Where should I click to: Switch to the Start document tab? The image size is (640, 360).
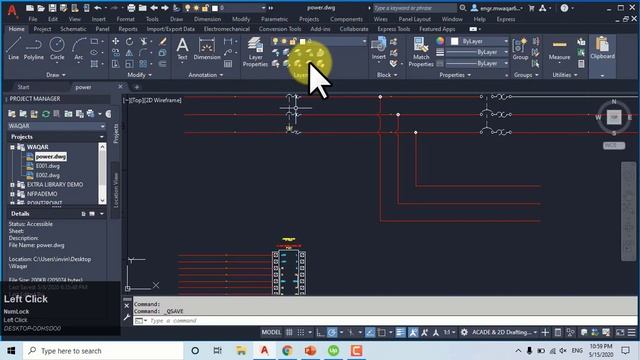coord(23,87)
